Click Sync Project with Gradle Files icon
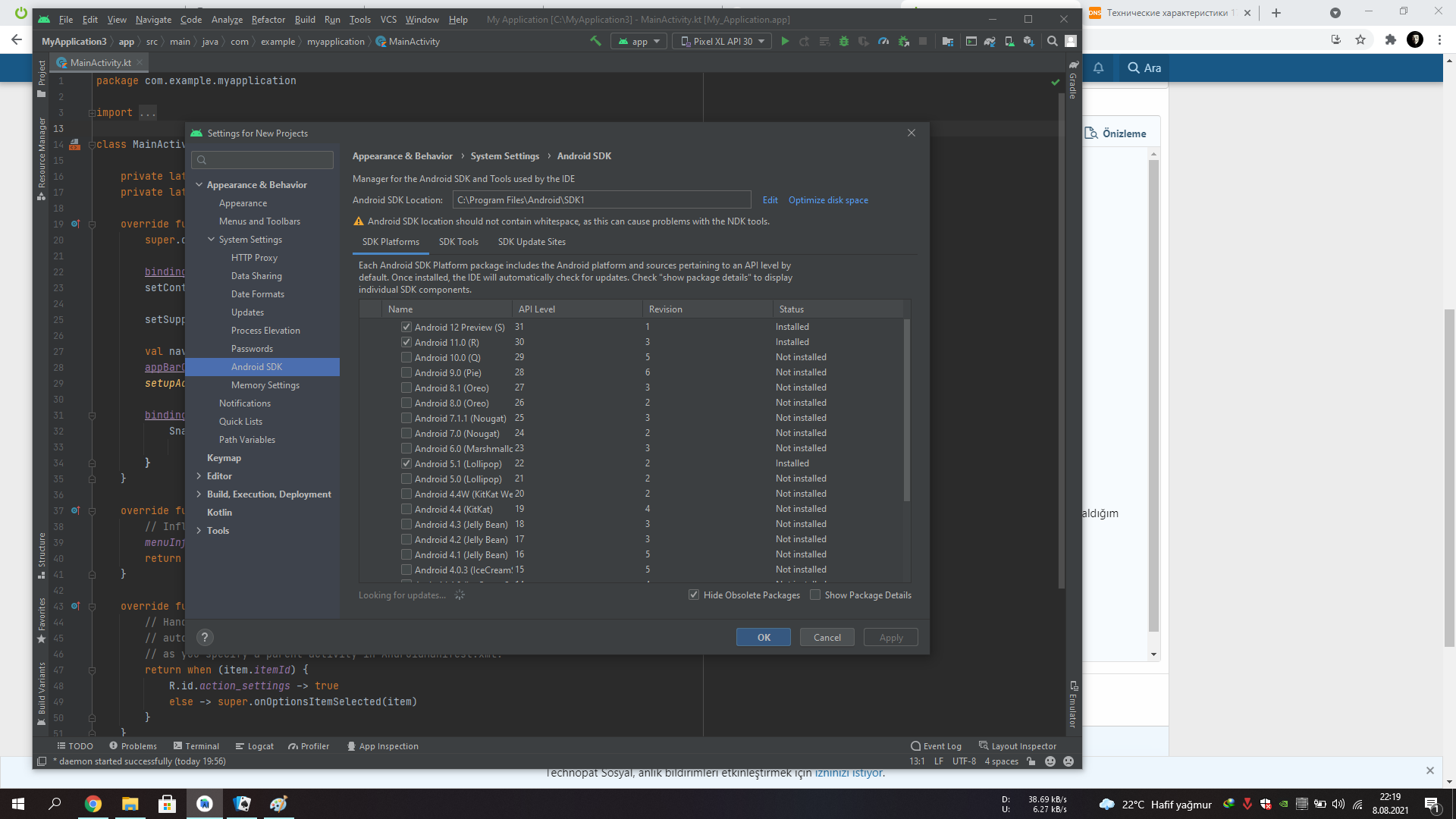This screenshot has width=1456, height=819. pyautogui.click(x=990, y=41)
